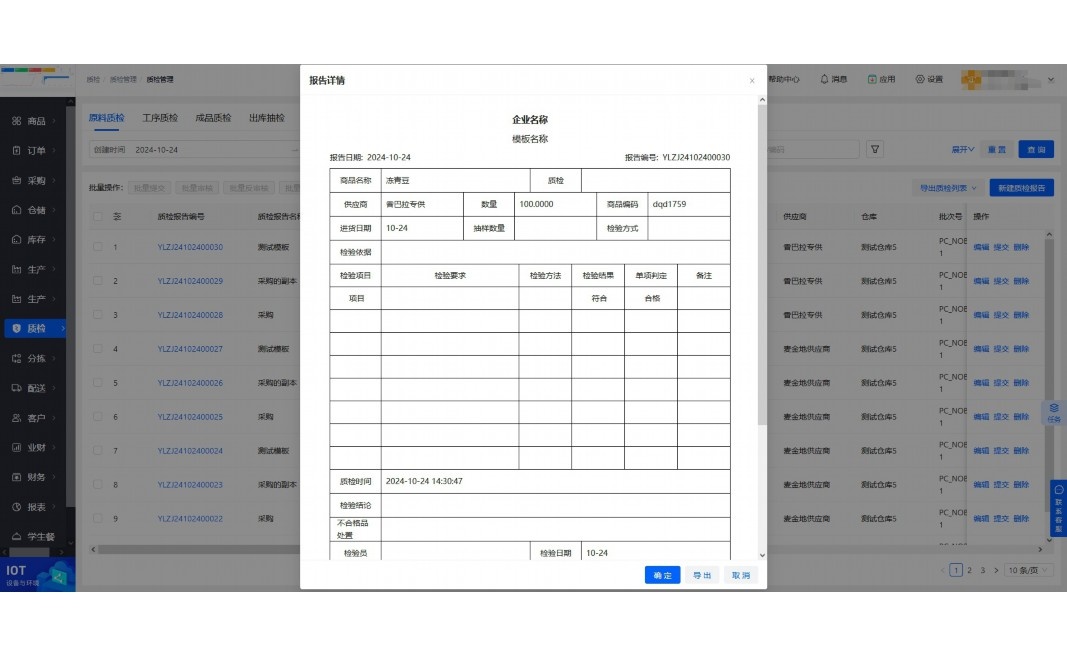Click the 查询 search button
1067x656 pixels.
click(1036, 149)
